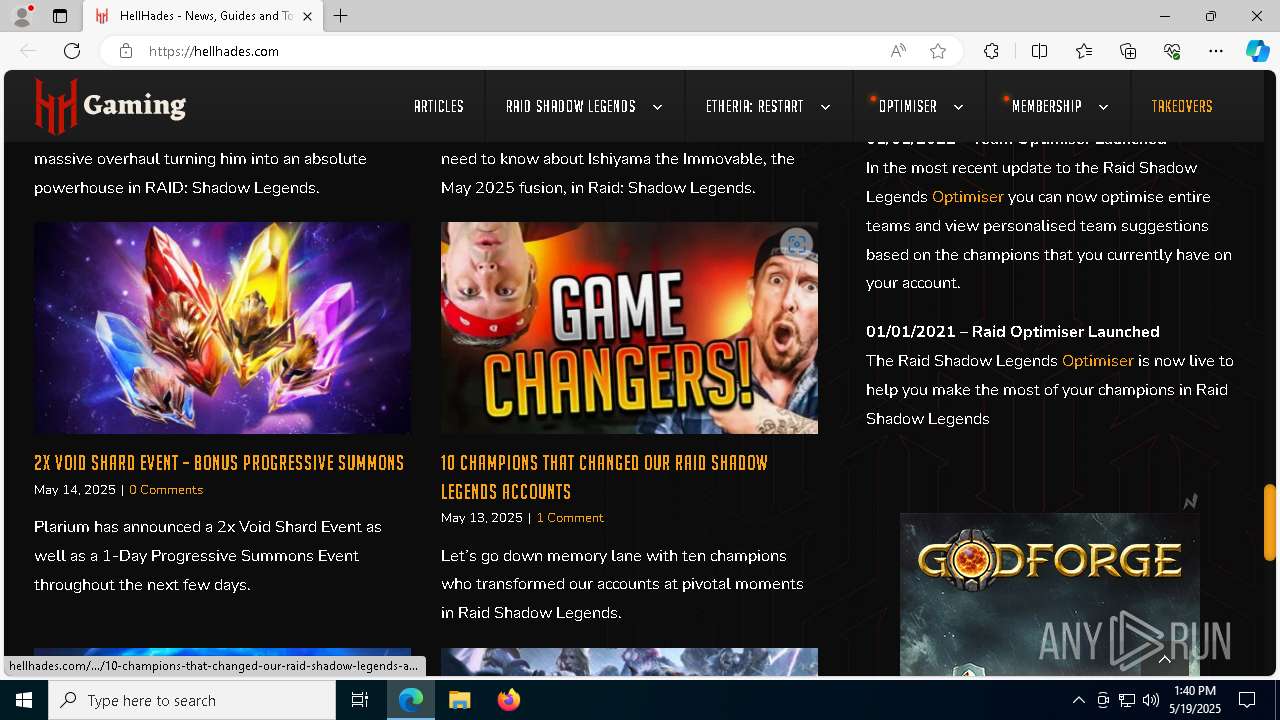Click the ad provider icon above Godforge
Image resolution: width=1280 pixels, height=720 pixels.
[1190, 502]
